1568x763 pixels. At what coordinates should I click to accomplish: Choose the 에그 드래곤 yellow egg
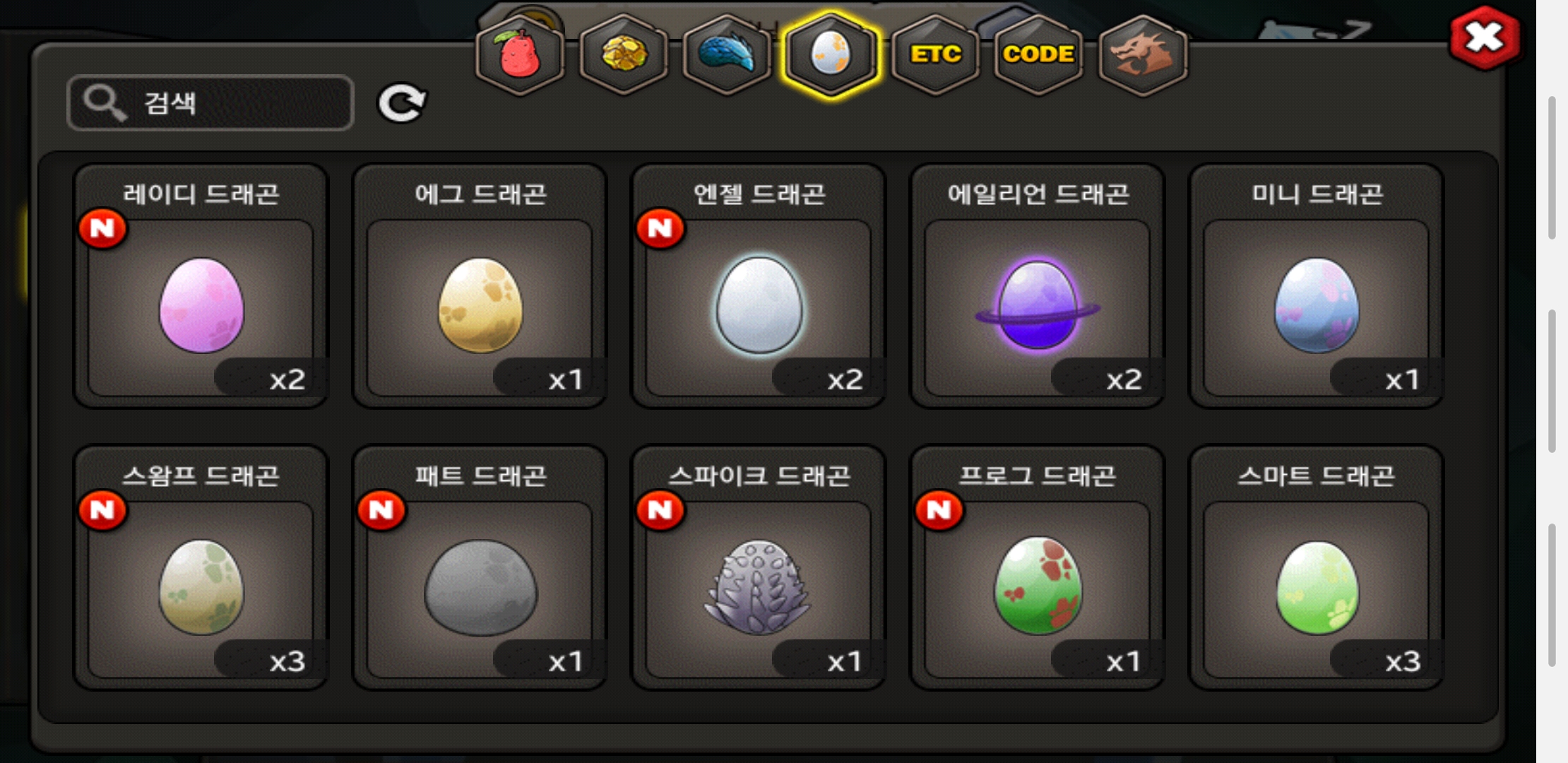(480, 286)
